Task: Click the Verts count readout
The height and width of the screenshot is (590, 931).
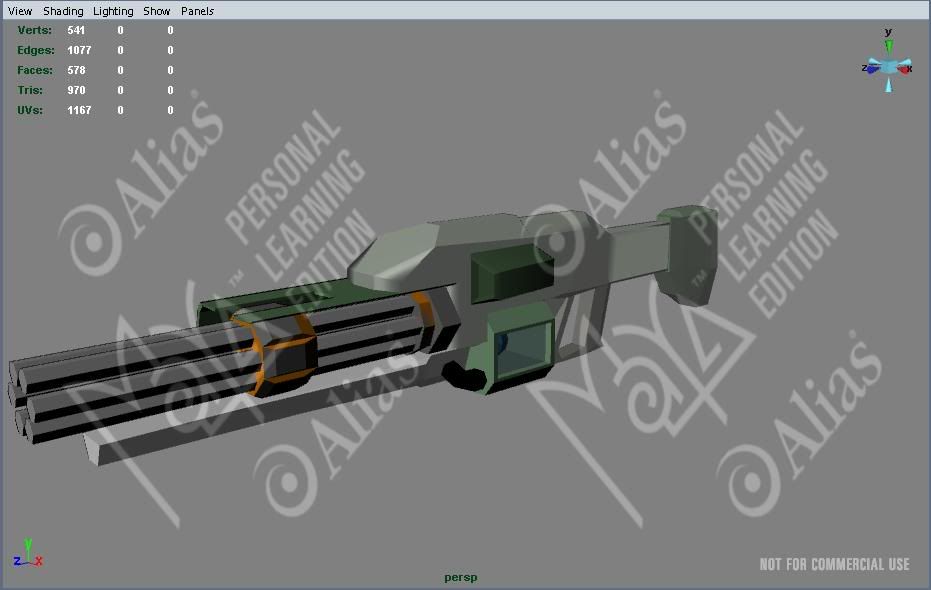Action: click(x=77, y=30)
